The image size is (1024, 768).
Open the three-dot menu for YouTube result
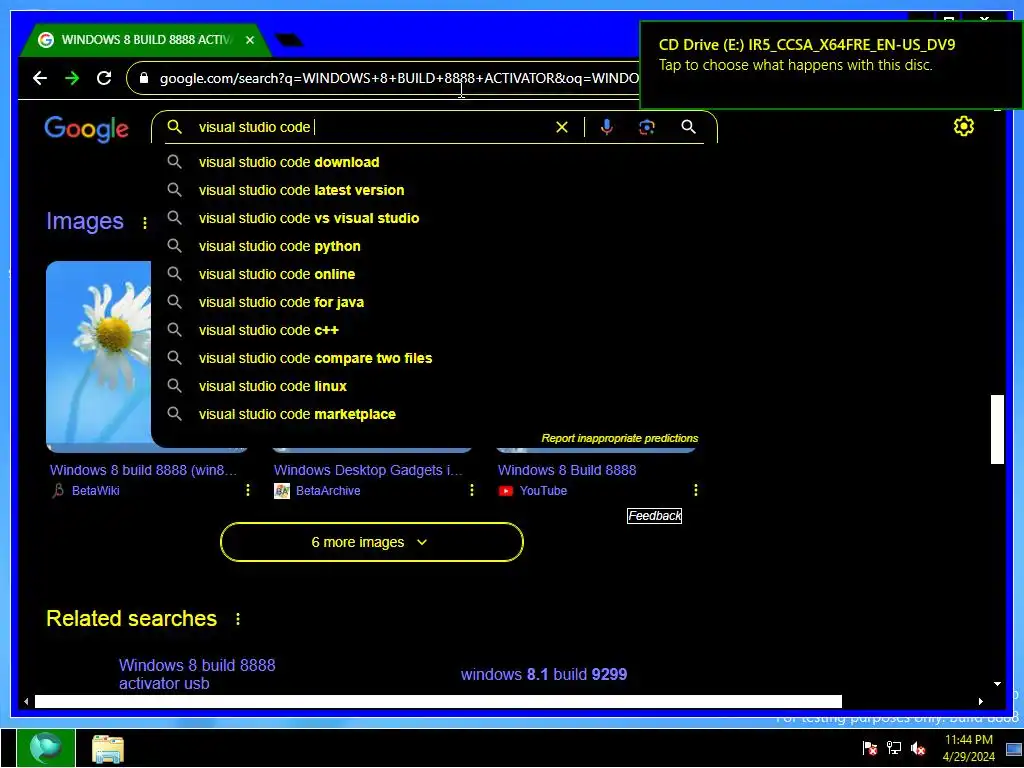coord(696,490)
